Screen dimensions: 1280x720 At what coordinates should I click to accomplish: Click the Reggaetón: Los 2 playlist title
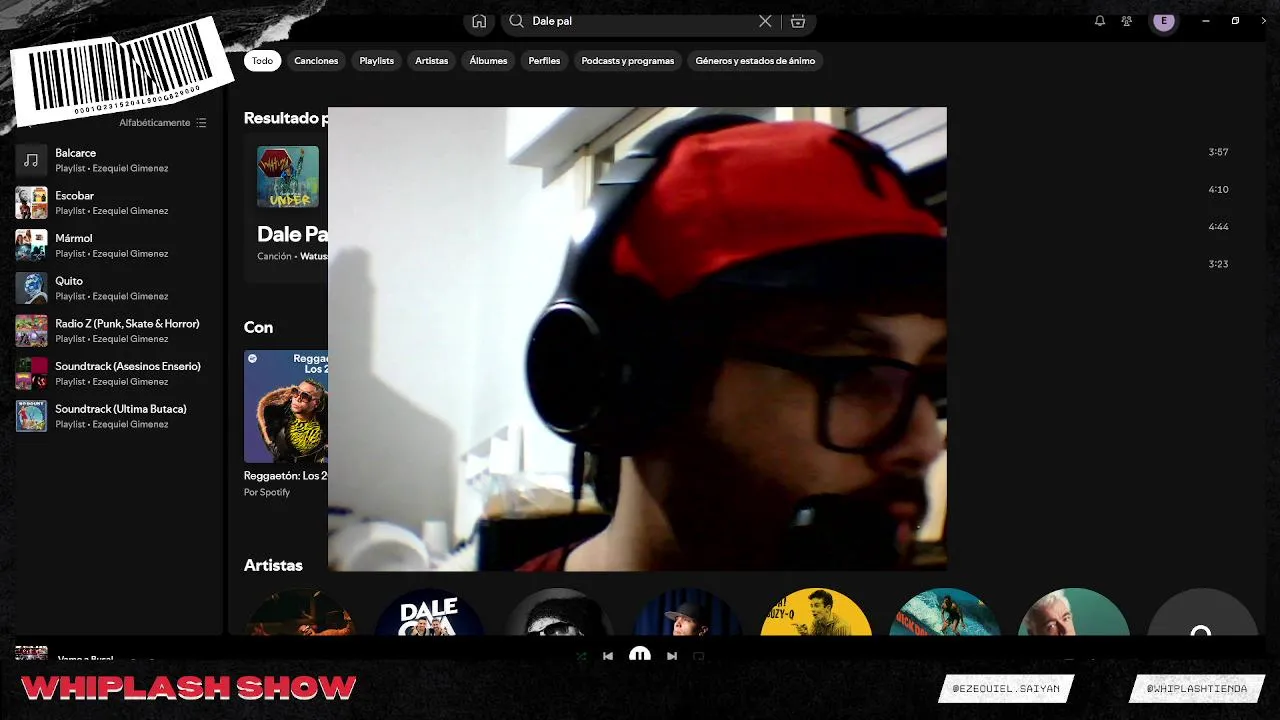pyautogui.click(x=286, y=476)
